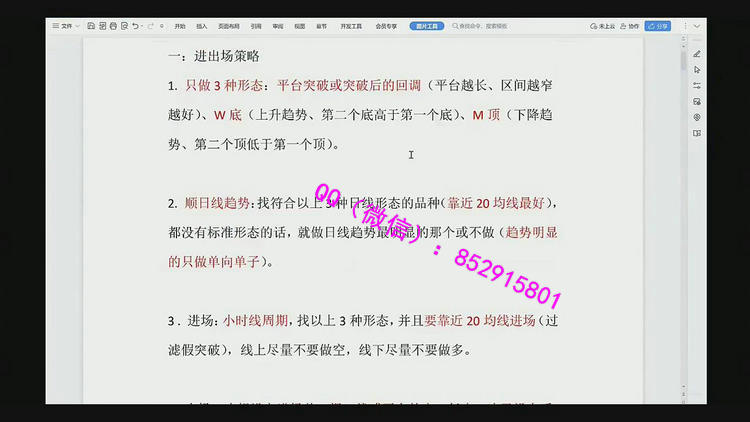Viewport: 750px width, 422px height.
Task: Expand the quick access toolbar customize arrow
Action: (x=161, y=25)
